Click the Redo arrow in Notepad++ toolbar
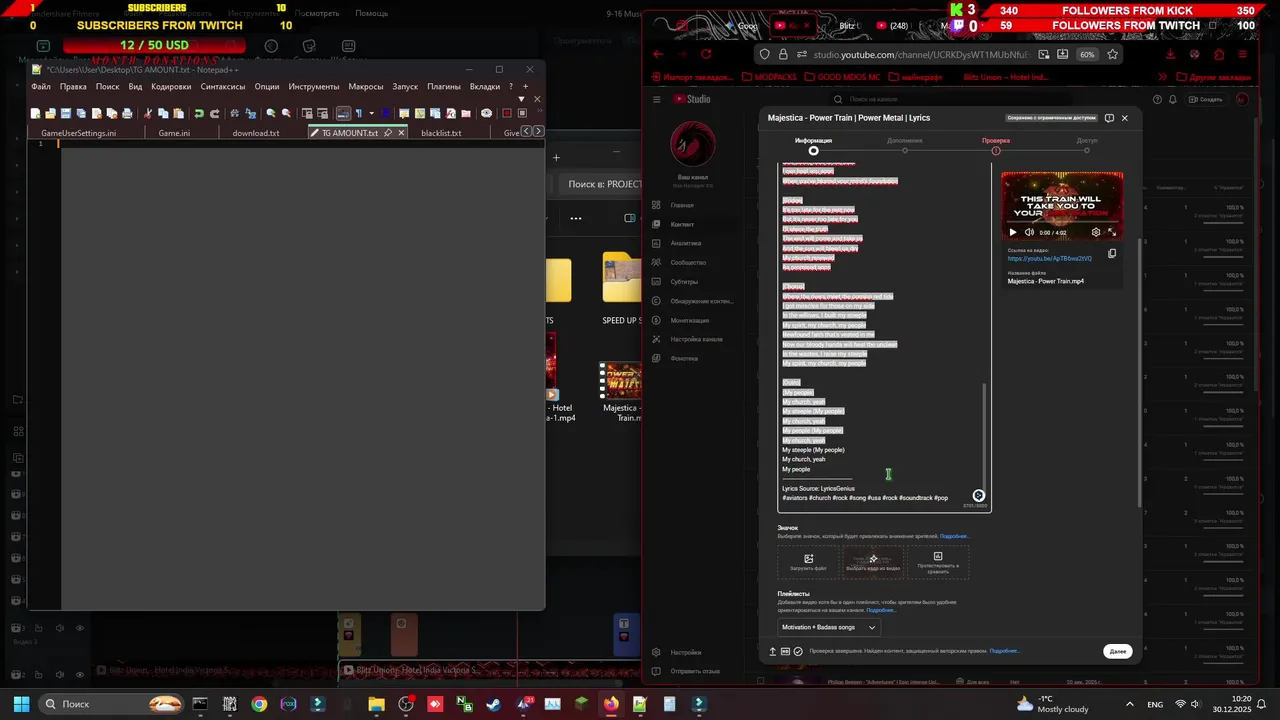The width and height of the screenshot is (1280, 720). (214, 114)
